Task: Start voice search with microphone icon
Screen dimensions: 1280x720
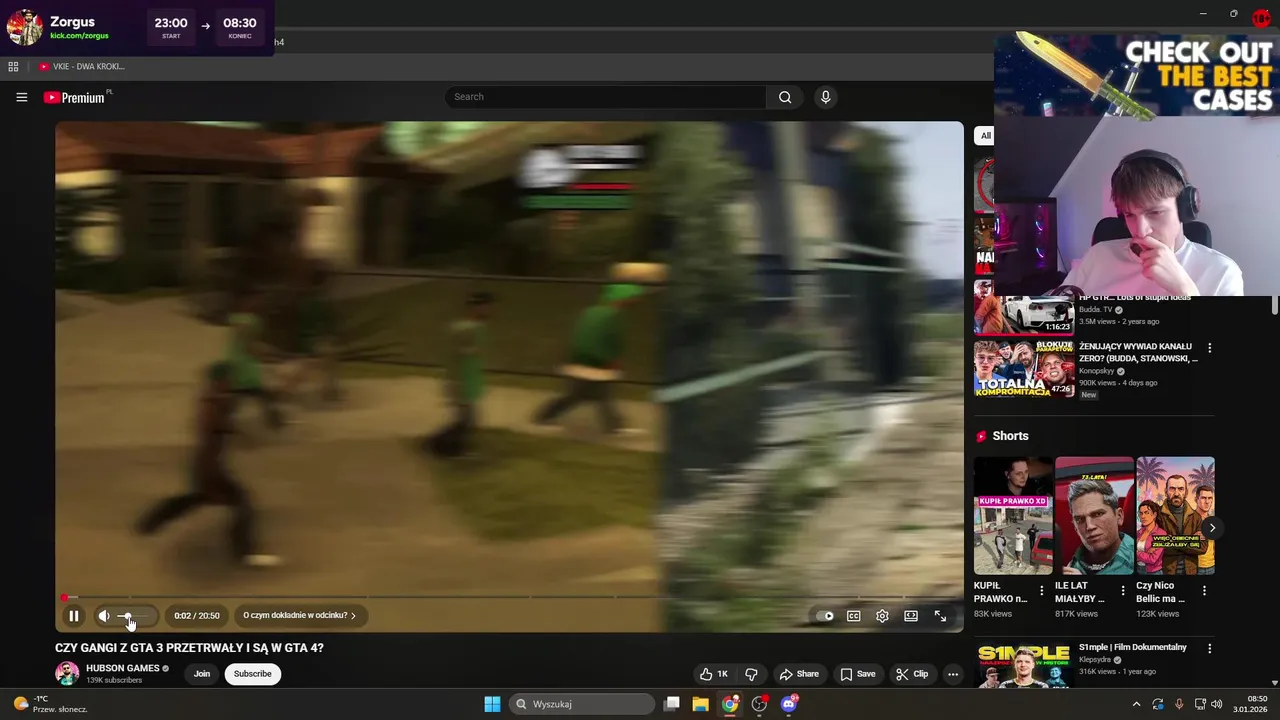Action: pos(825,97)
